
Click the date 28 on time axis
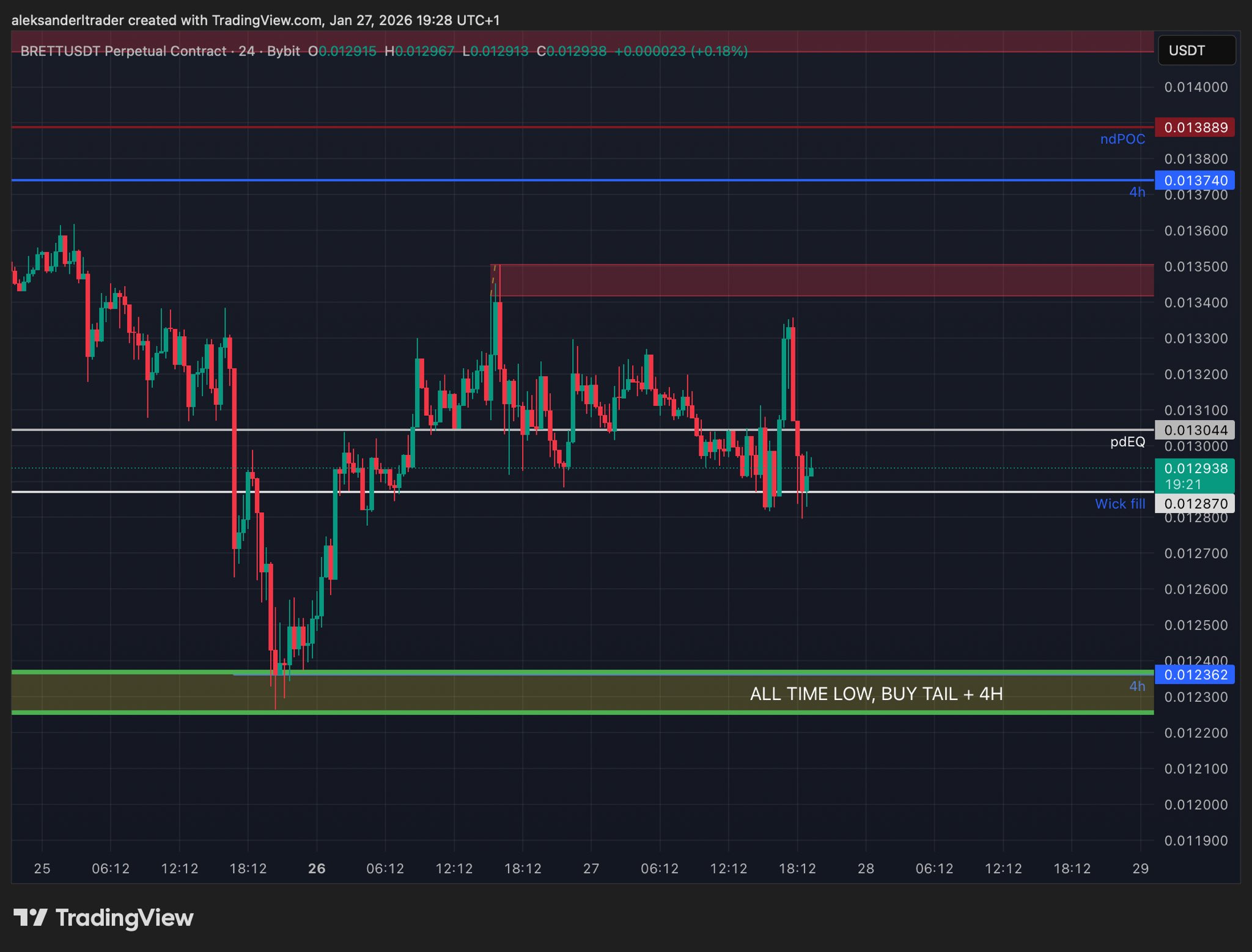[866, 868]
